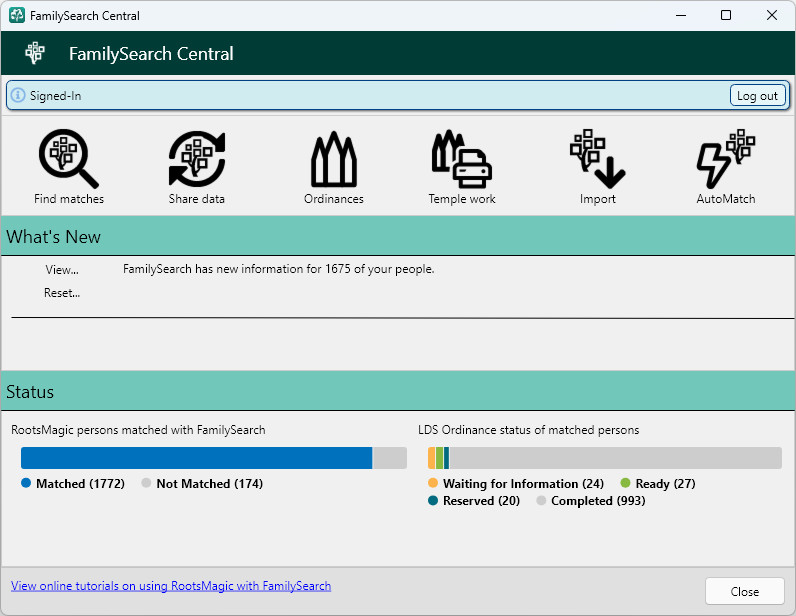This screenshot has width=796, height=616.
Task: Click the teal Reserved legend dot
Action: point(433,501)
